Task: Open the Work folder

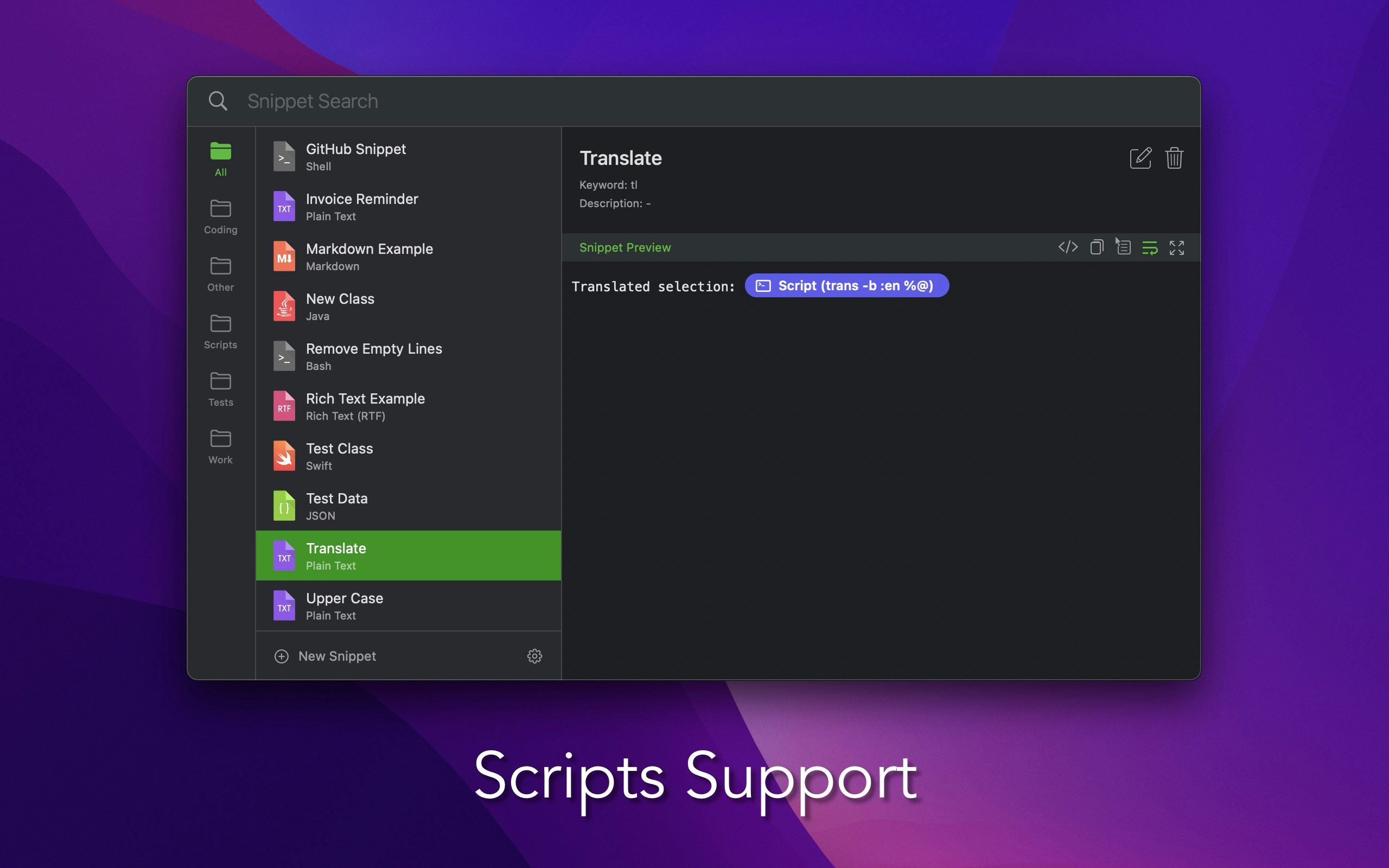Action: 220,446
